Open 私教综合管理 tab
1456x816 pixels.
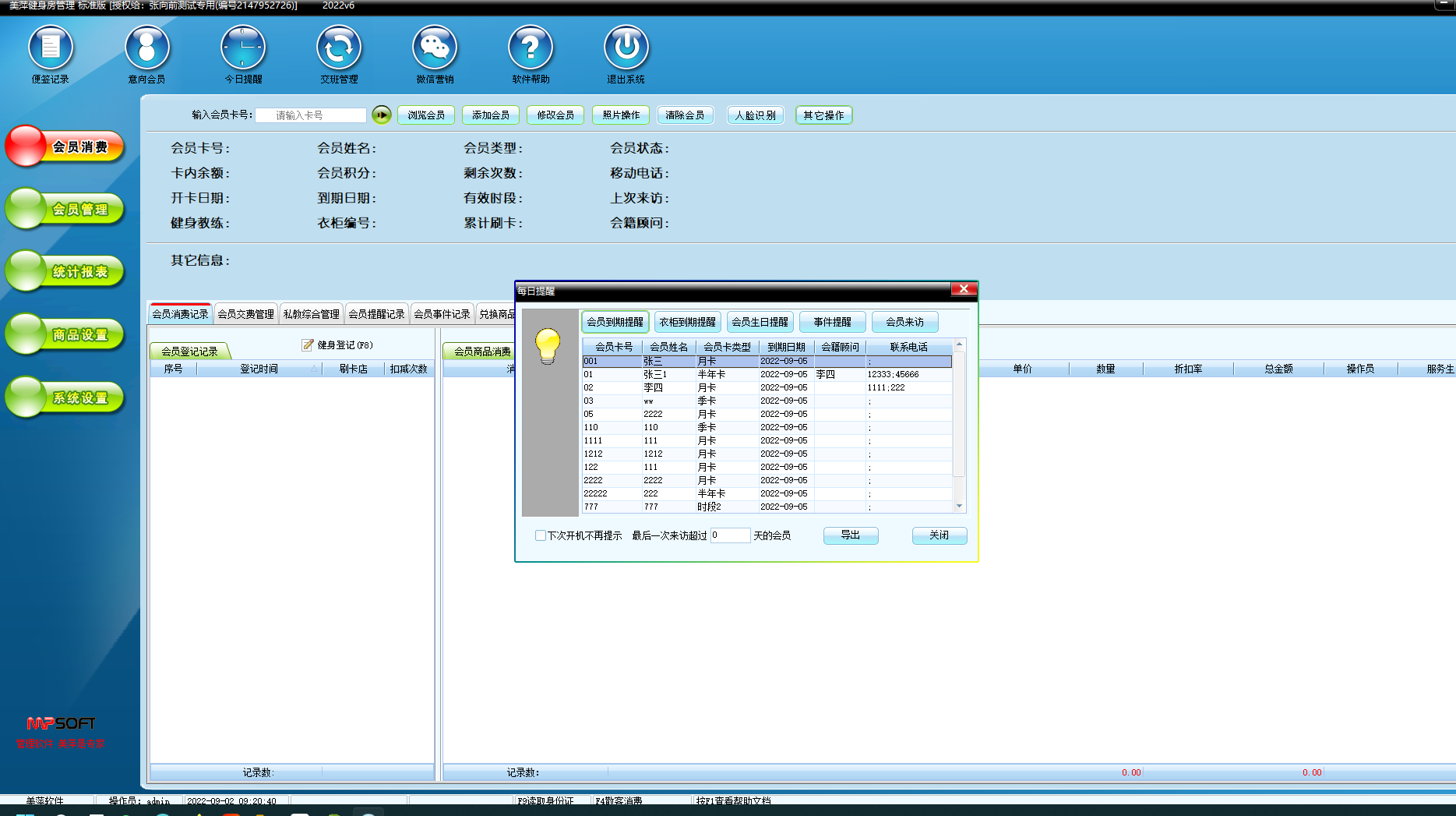pos(311,314)
